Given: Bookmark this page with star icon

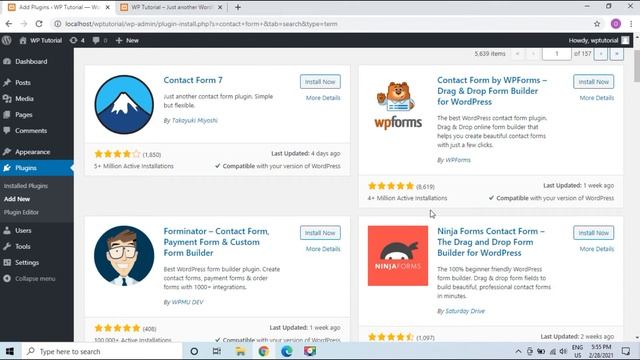Looking at the screenshot, I should (597, 24).
